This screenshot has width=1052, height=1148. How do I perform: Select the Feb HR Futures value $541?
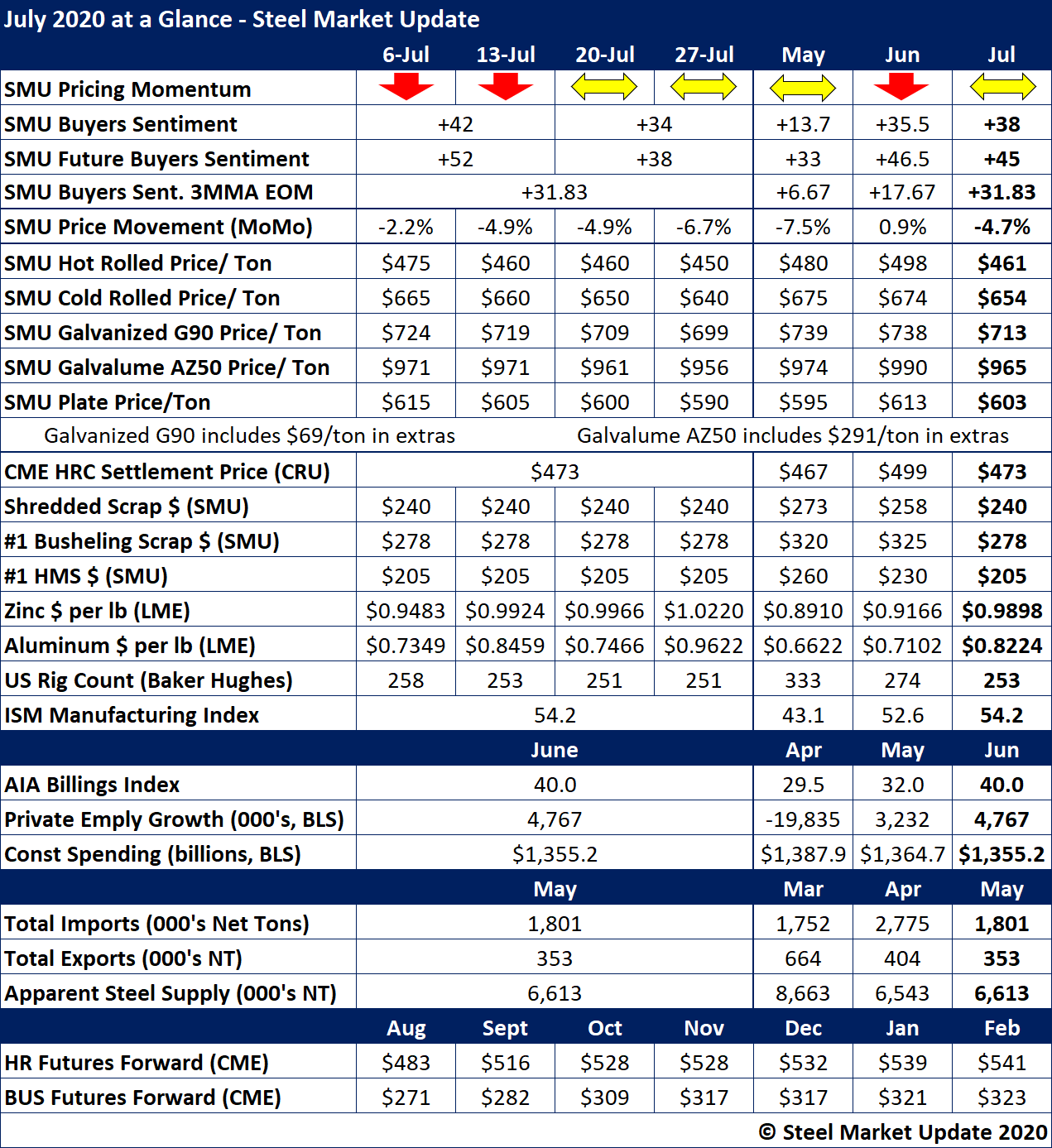(1002, 1063)
